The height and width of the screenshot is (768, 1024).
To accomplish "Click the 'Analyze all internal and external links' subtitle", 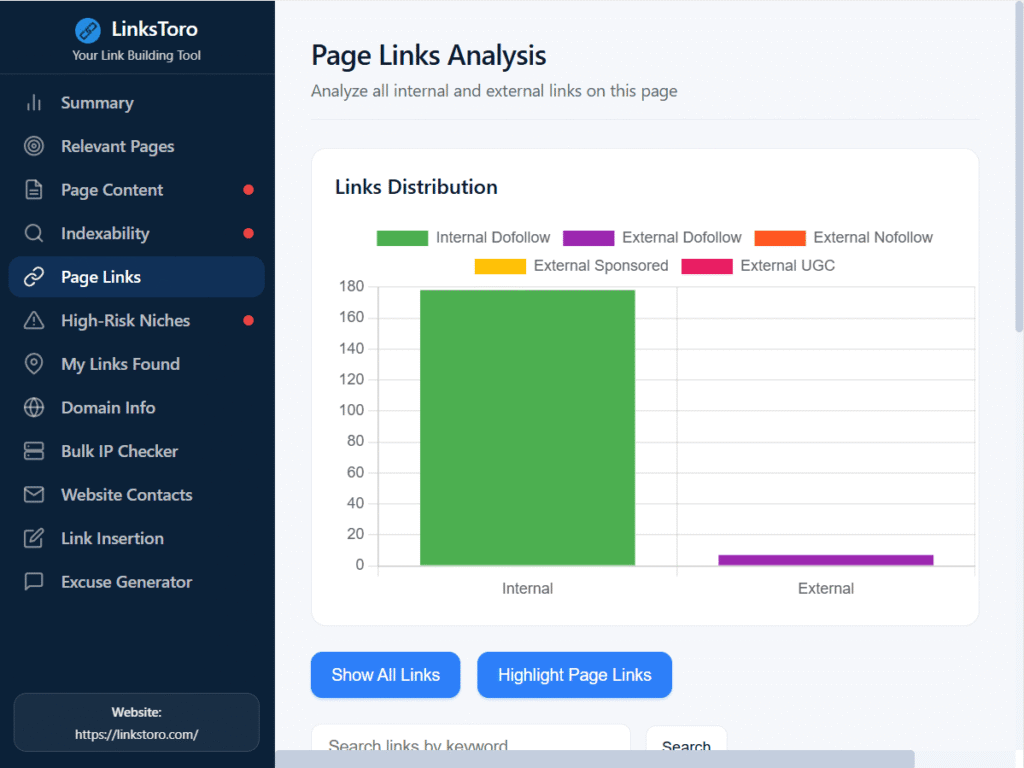I will click(494, 91).
